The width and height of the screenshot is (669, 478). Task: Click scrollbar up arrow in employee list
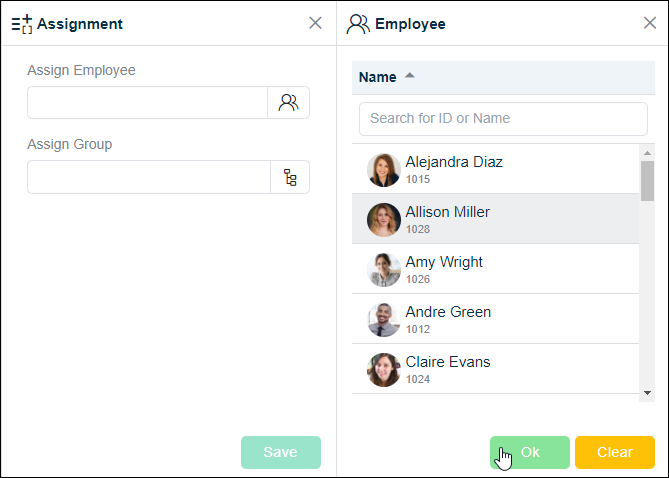[647, 153]
